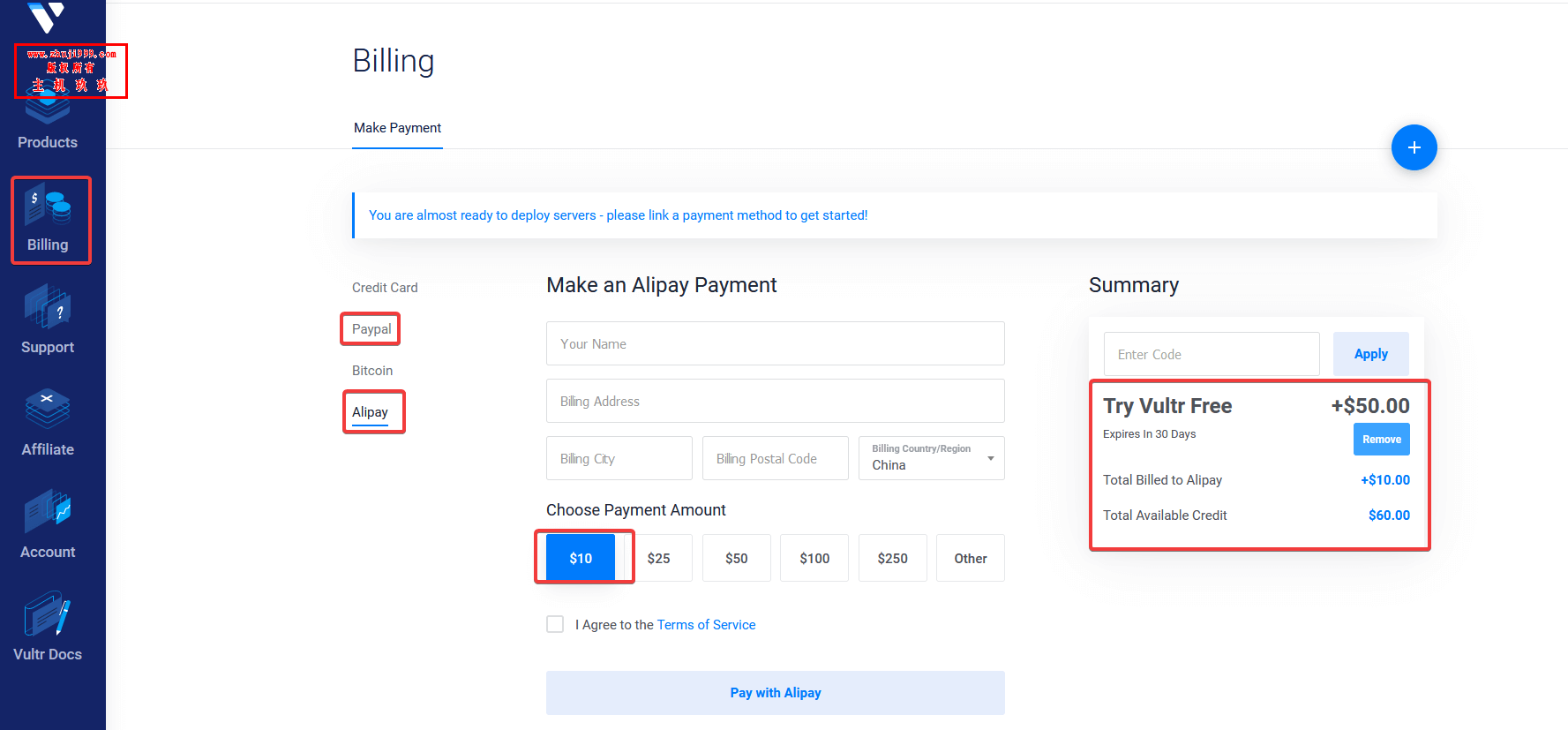Image resolution: width=1568 pixels, height=730 pixels.
Task: Open the Account sidebar icon
Action: [x=48, y=524]
